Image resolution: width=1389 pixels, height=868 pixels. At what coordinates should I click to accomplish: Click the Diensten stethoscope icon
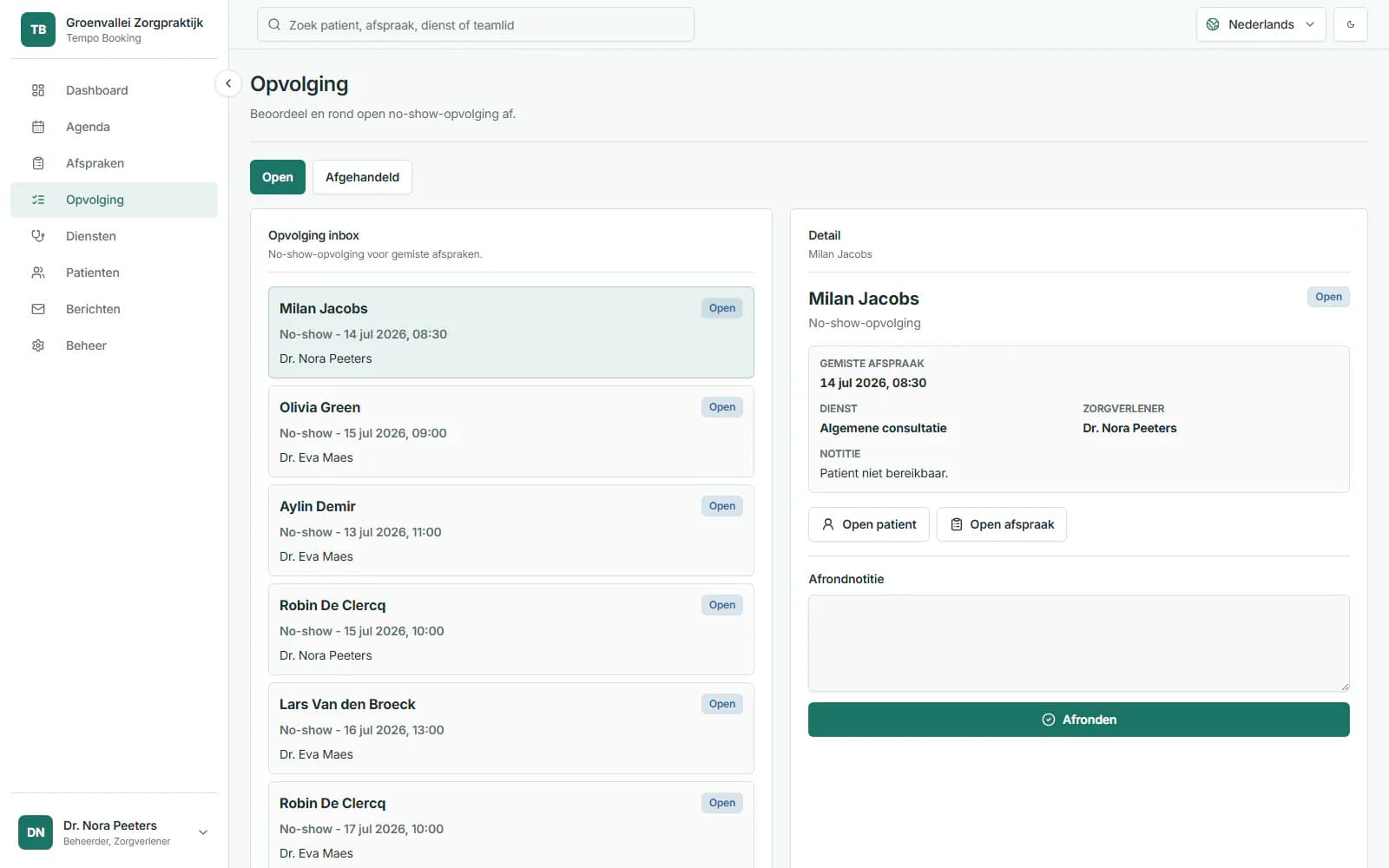click(38, 236)
